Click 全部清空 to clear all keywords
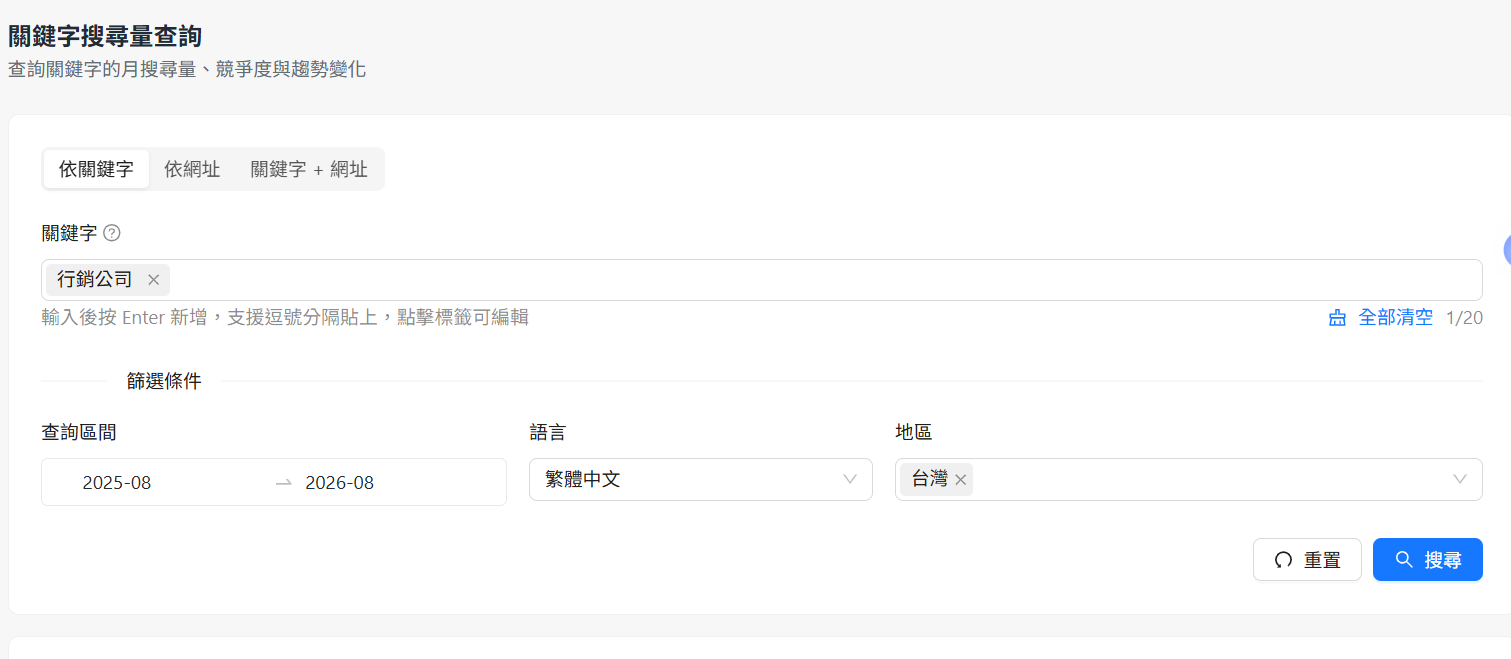The width and height of the screenshot is (1511, 659). (1395, 318)
